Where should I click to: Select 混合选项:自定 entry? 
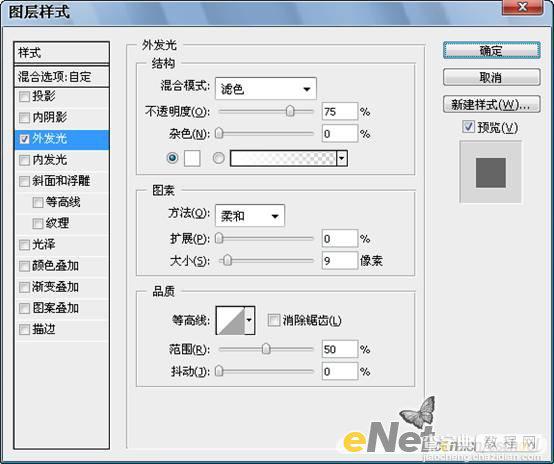coord(61,76)
